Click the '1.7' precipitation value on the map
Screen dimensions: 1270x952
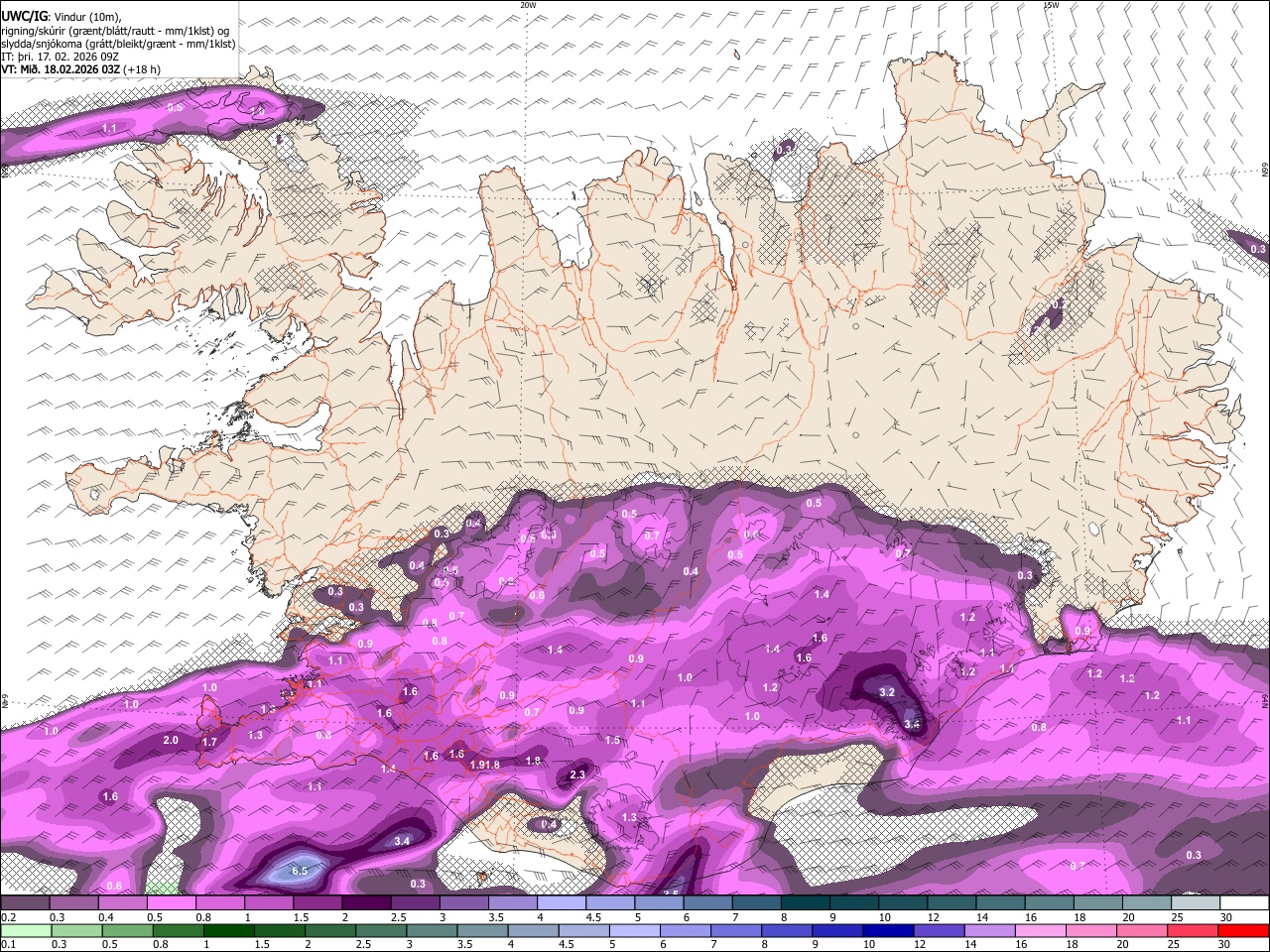[x=209, y=742]
